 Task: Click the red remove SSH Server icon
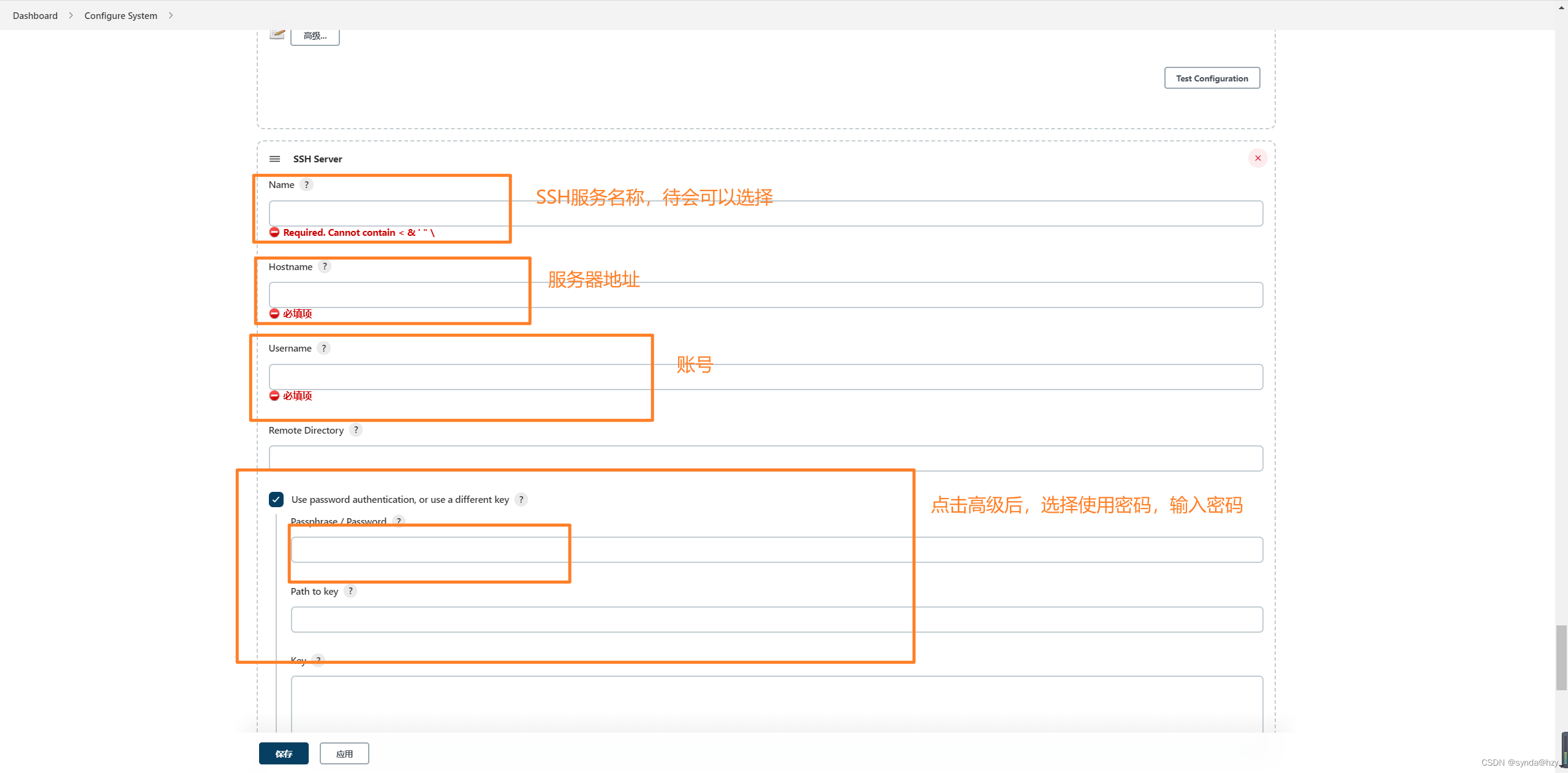[1258, 158]
